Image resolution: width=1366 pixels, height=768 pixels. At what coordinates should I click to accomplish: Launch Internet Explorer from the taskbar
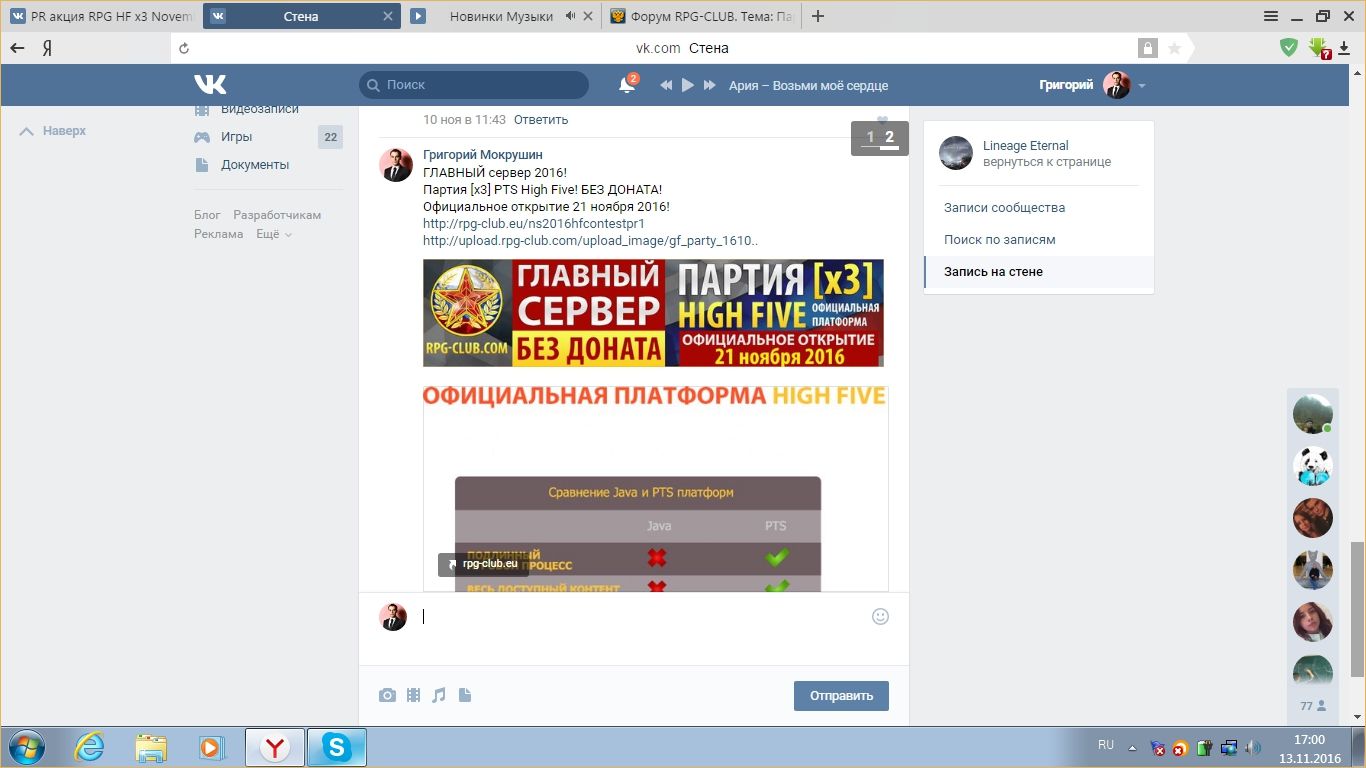(x=90, y=747)
